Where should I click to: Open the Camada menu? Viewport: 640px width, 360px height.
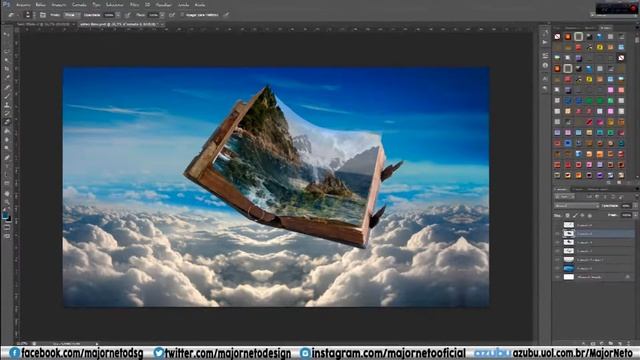coord(79,5)
